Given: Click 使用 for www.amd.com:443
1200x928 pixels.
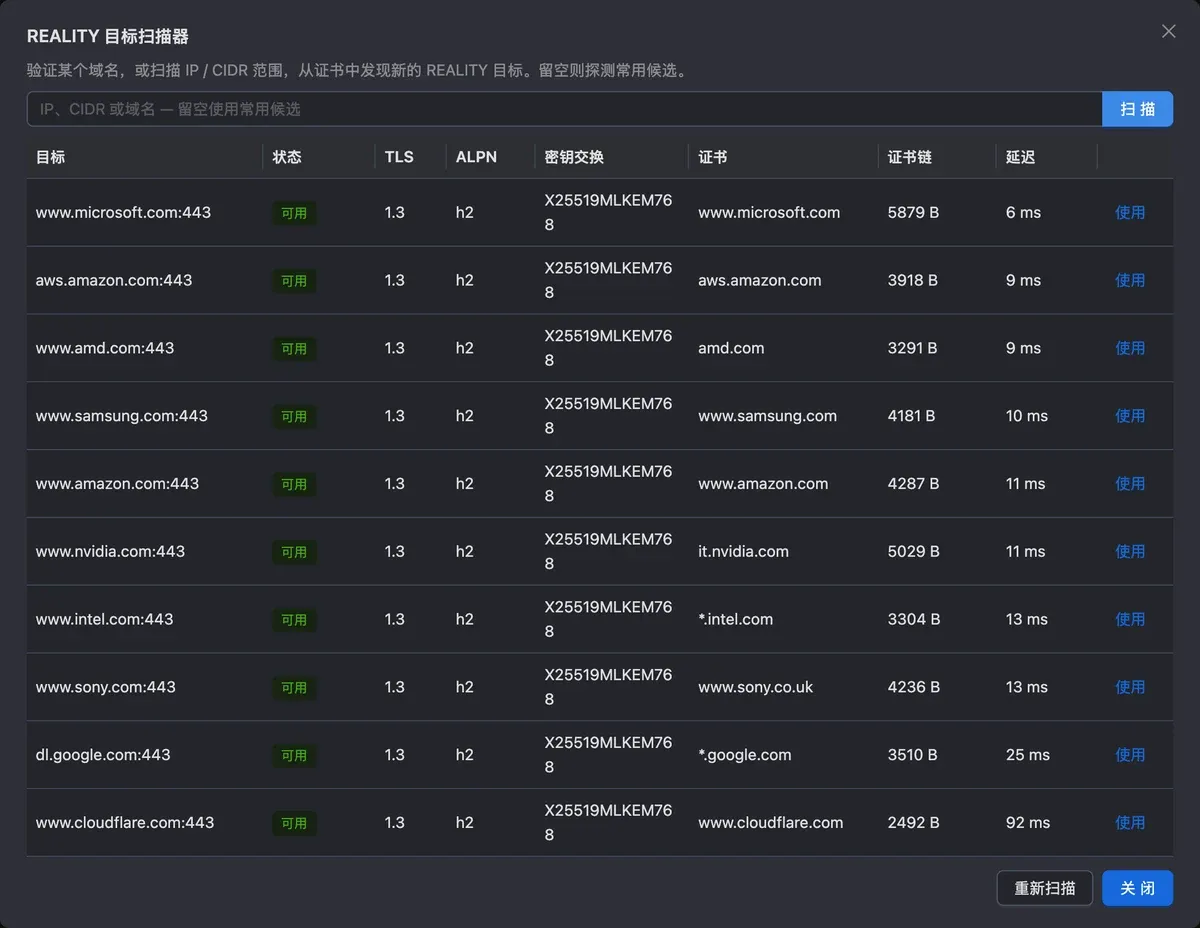Looking at the screenshot, I should coord(1130,348).
